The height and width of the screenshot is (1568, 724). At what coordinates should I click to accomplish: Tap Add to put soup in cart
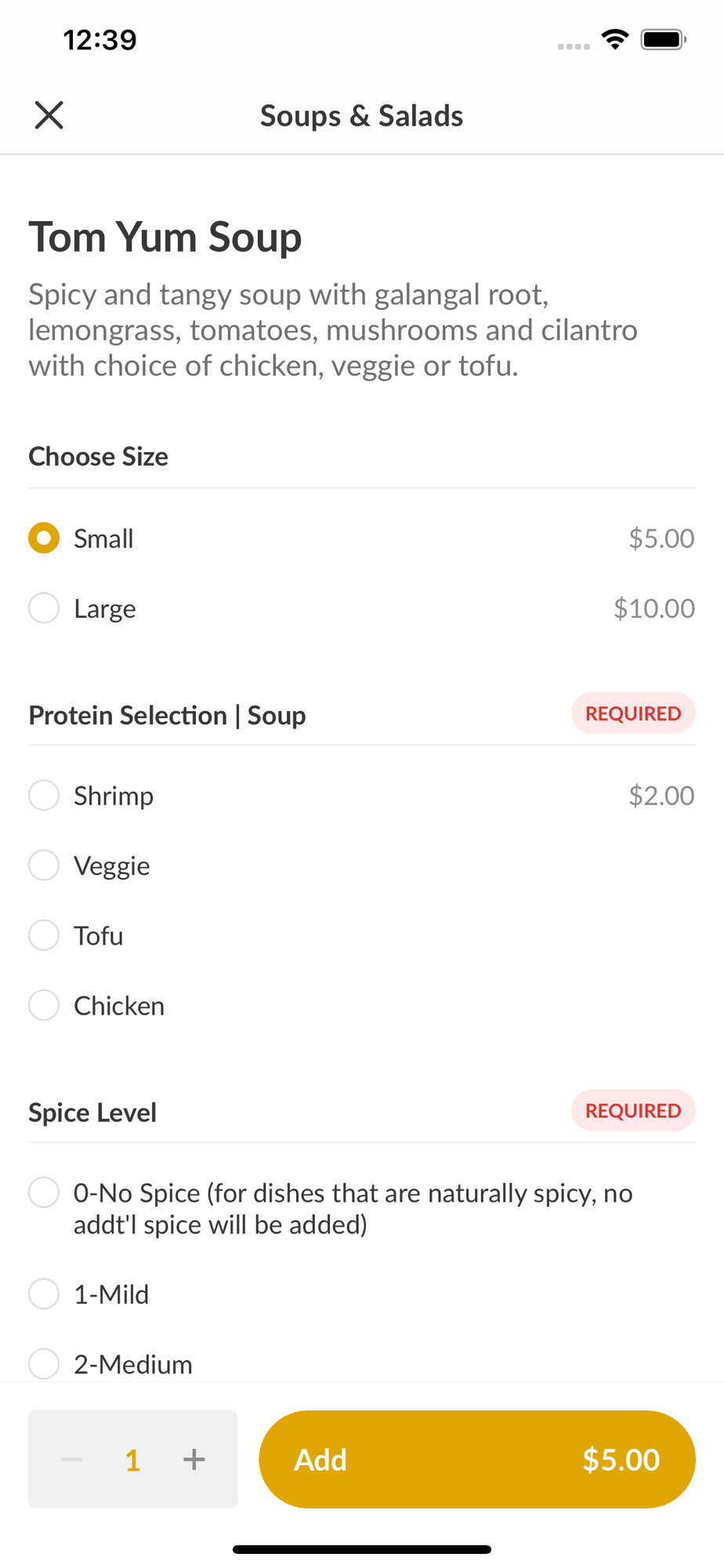click(477, 1459)
